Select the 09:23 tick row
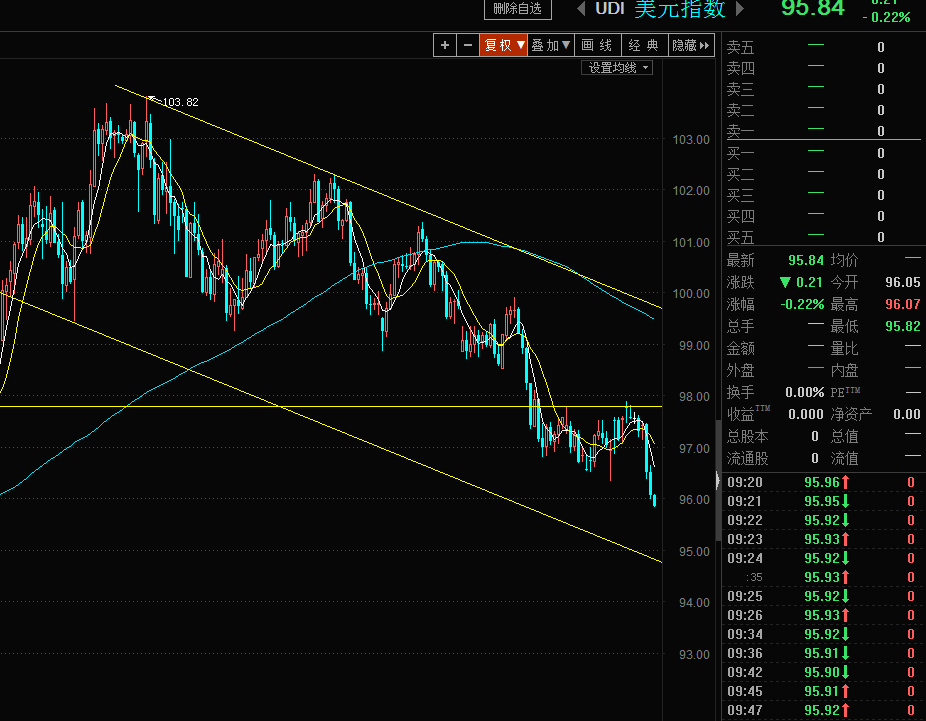Viewport: 926px width, 721px height. pyautogui.click(x=821, y=539)
